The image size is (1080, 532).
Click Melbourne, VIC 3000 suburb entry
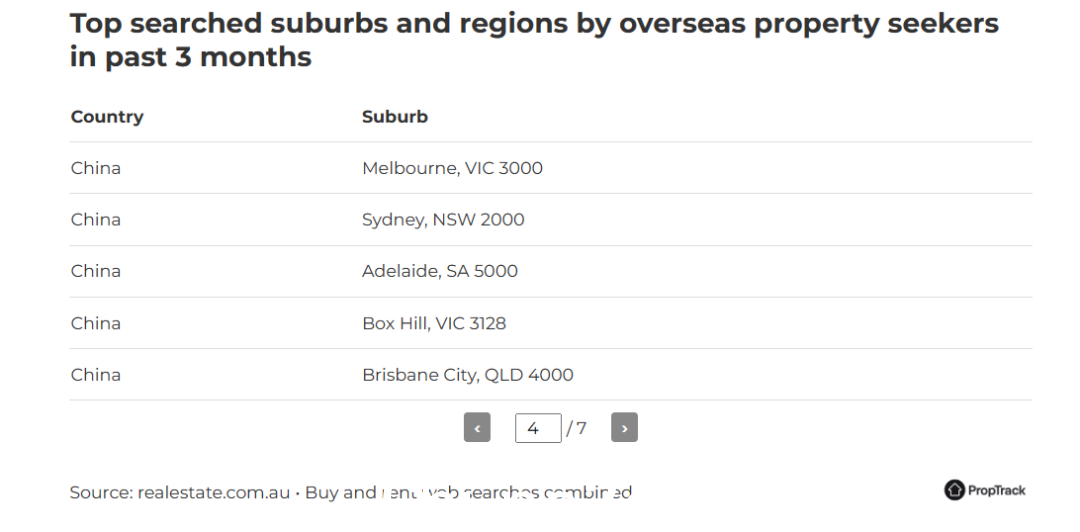point(452,168)
